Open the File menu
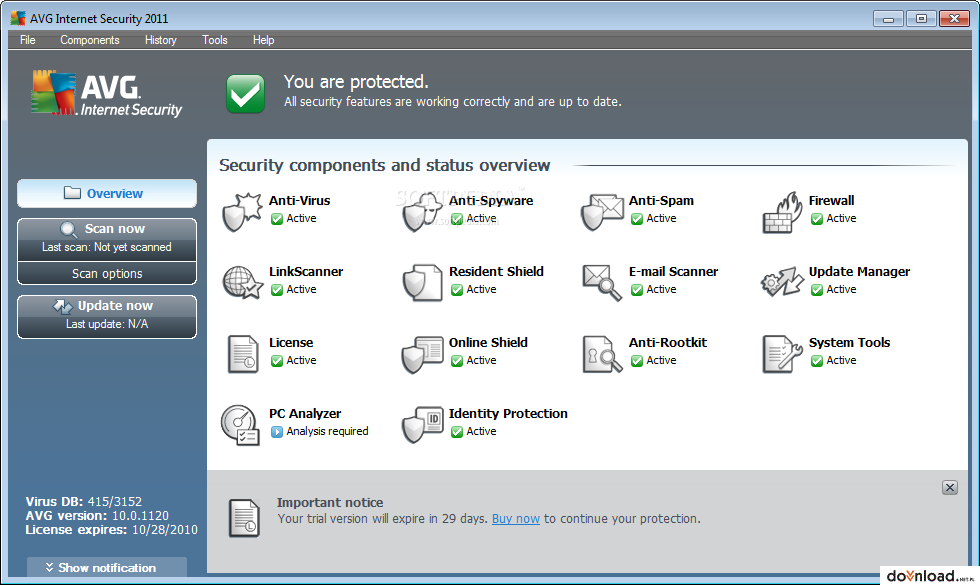 click(x=28, y=40)
